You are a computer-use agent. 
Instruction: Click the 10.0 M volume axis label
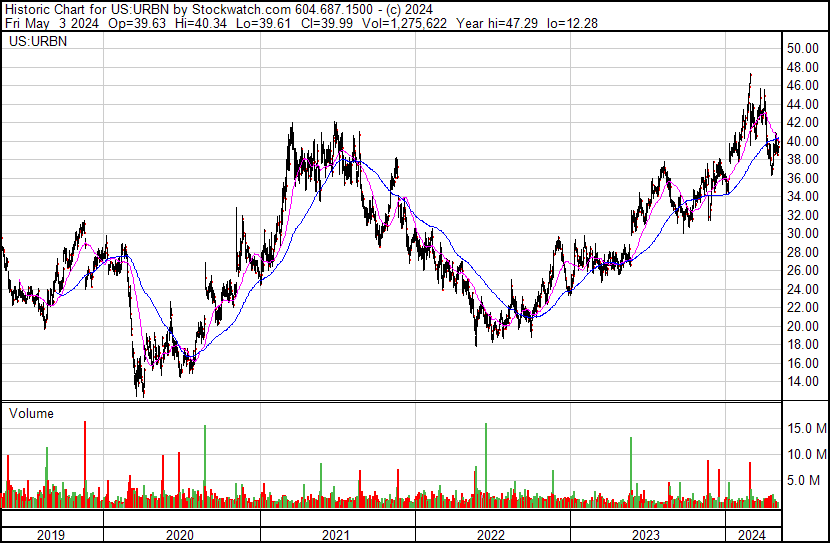(807, 454)
